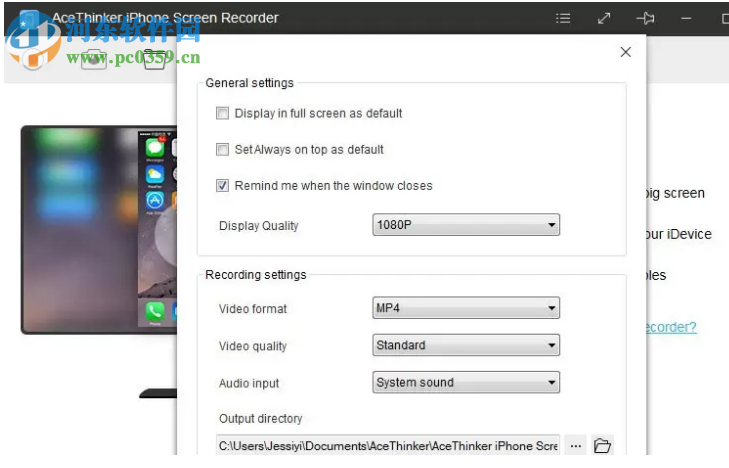
Task: Click the Video format label
Action: click(x=253, y=309)
